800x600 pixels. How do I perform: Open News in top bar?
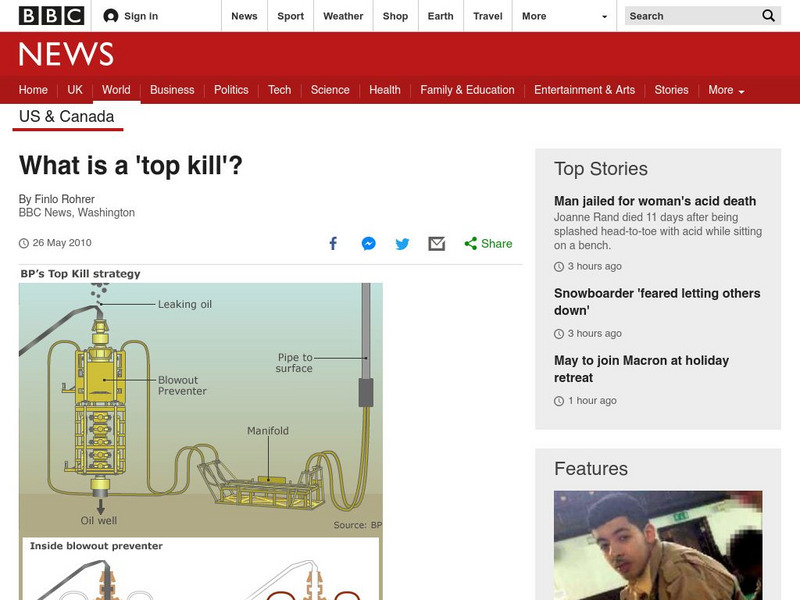(244, 16)
